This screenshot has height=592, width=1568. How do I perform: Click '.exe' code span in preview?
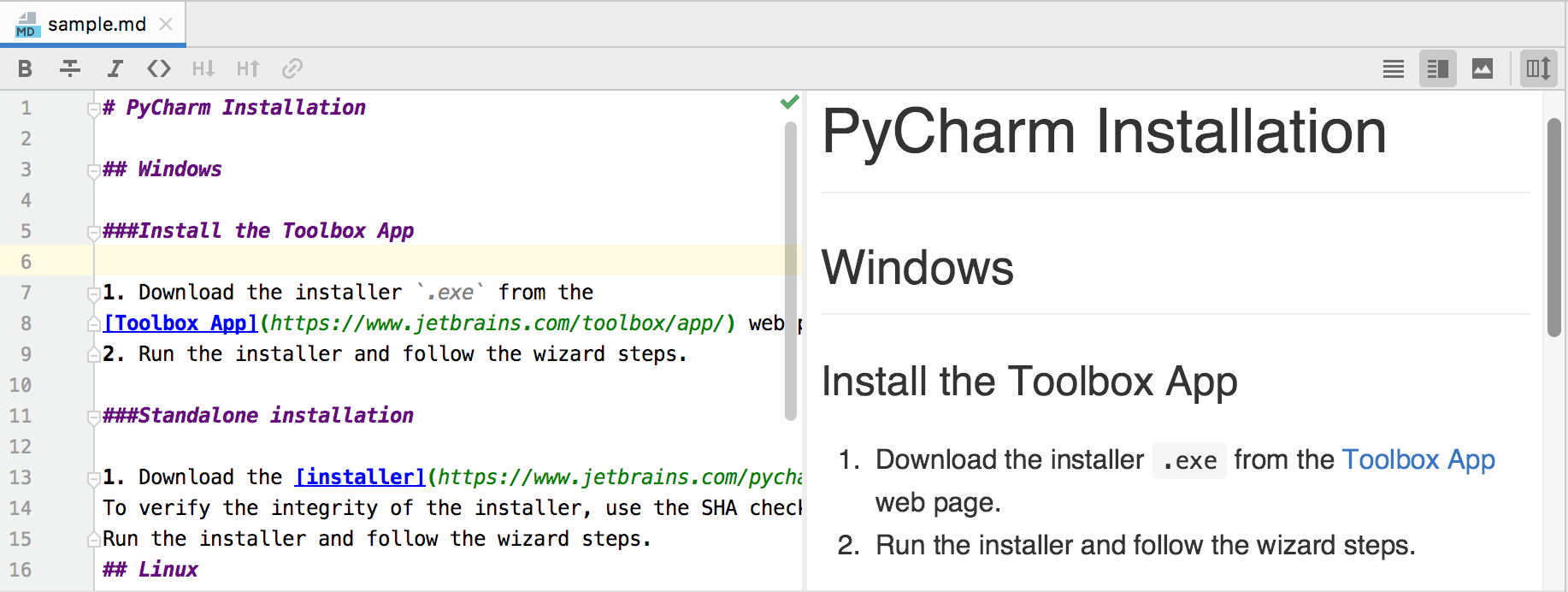click(1189, 460)
